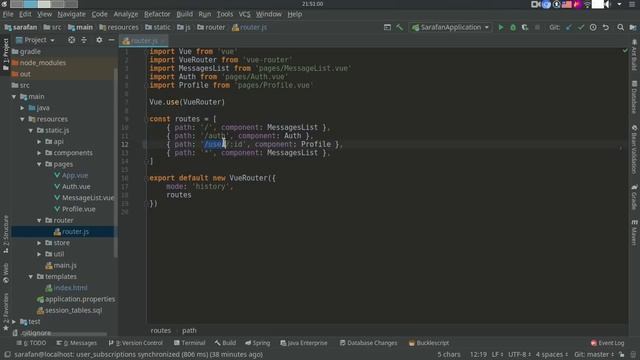This screenshot has width=640, height=360.
Task: Open Spring tool window
Action: coord(258,343)
